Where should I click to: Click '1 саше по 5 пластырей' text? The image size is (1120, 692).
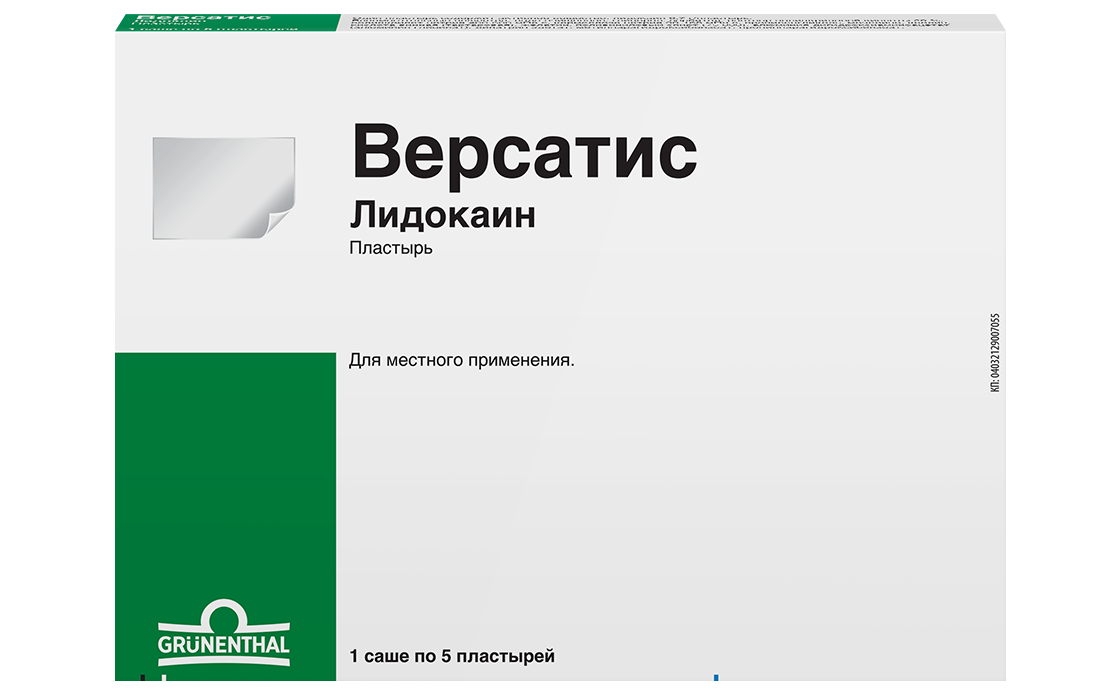pos(452,656)
